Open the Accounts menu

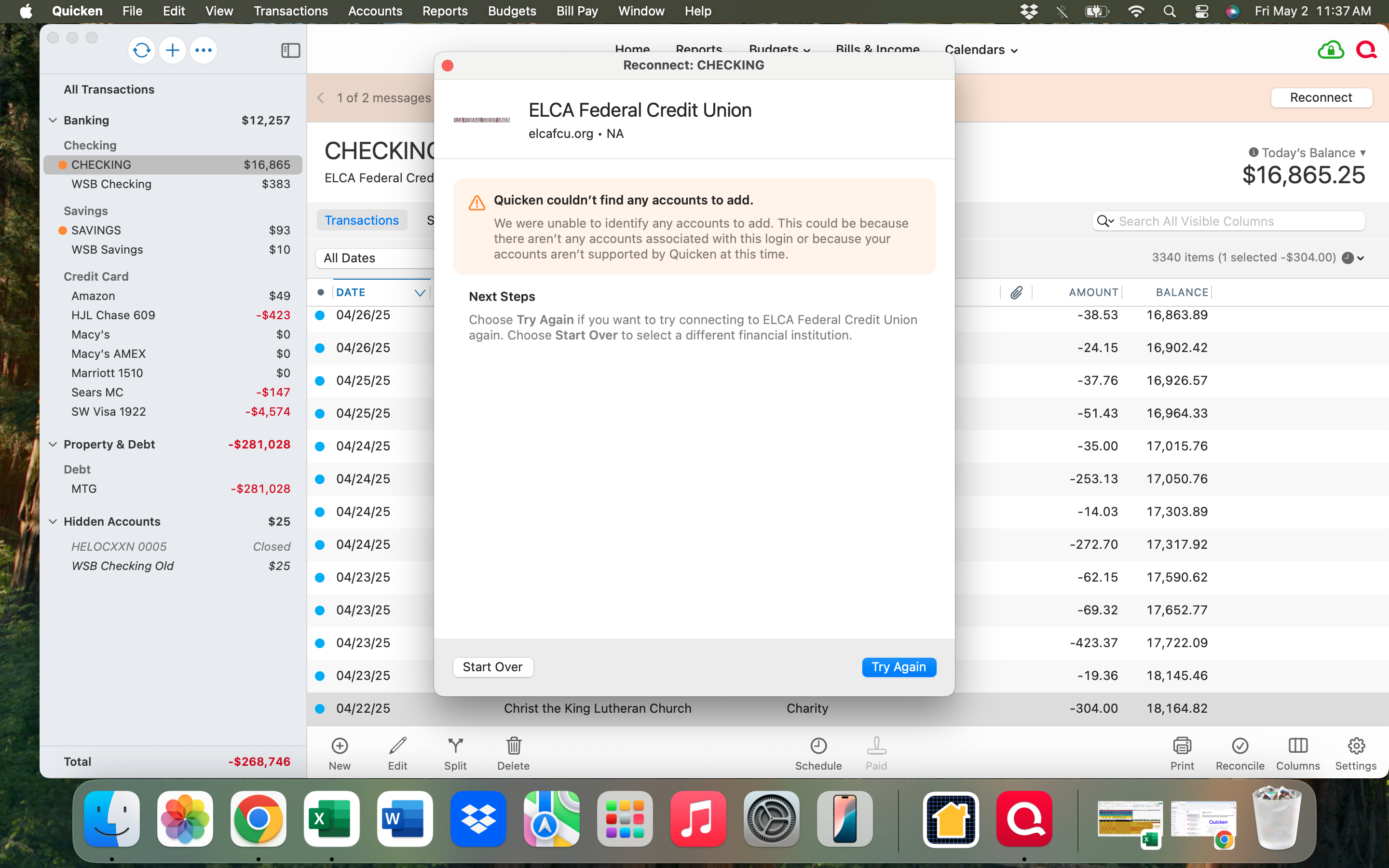point(375,12)
